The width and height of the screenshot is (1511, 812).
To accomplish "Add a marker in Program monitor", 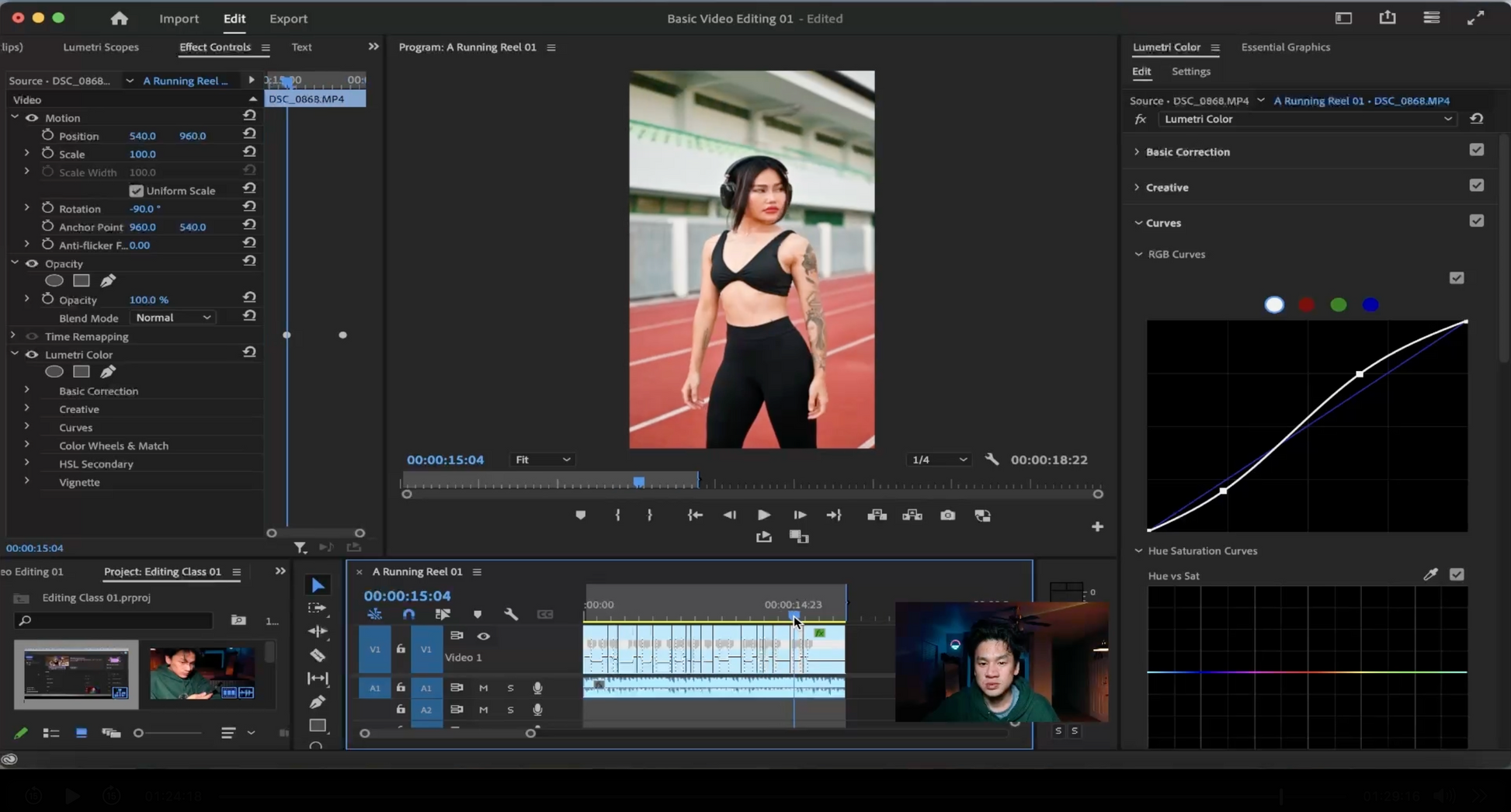I will 580,515.
